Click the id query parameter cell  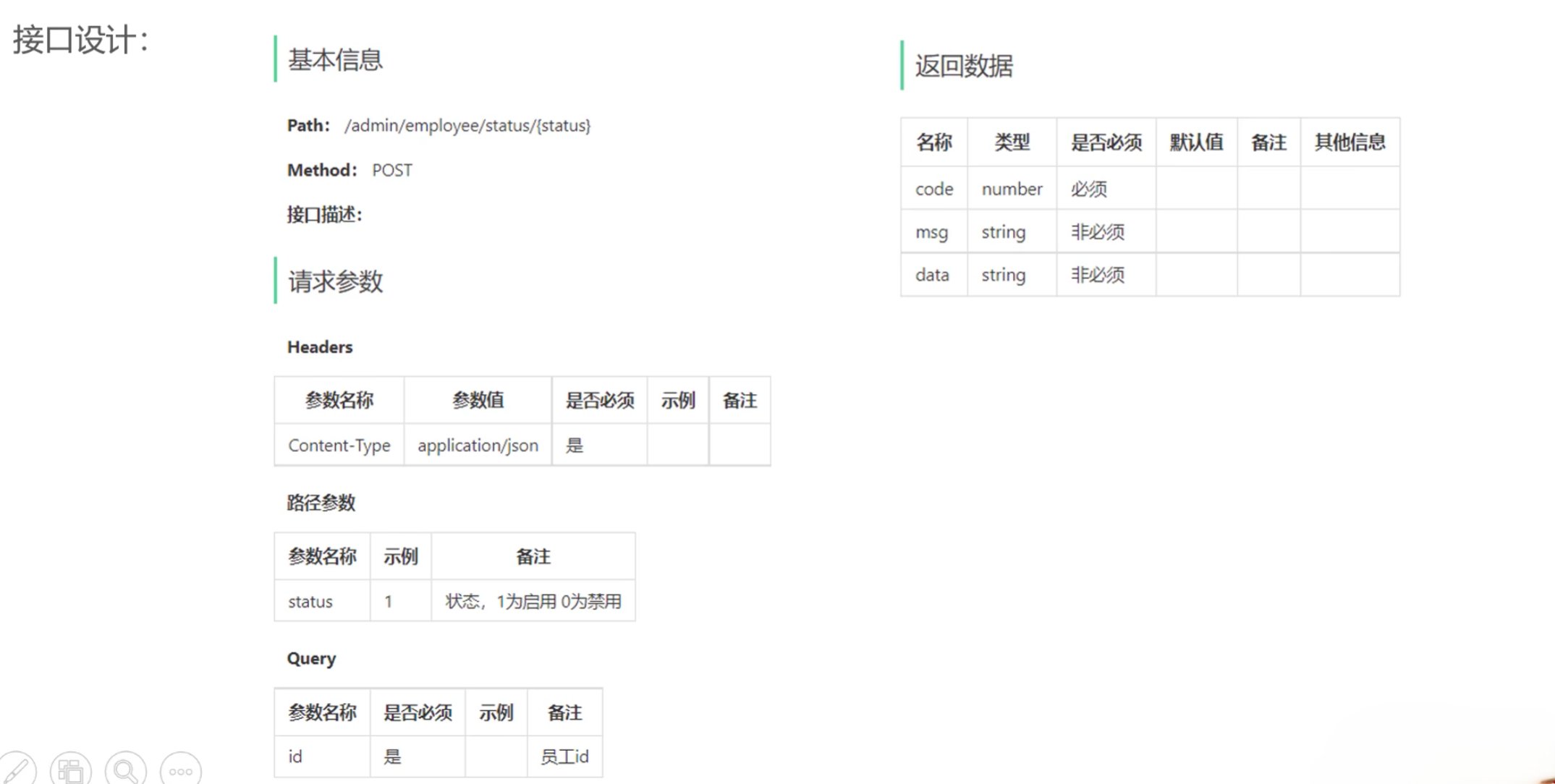pos(295,757)
